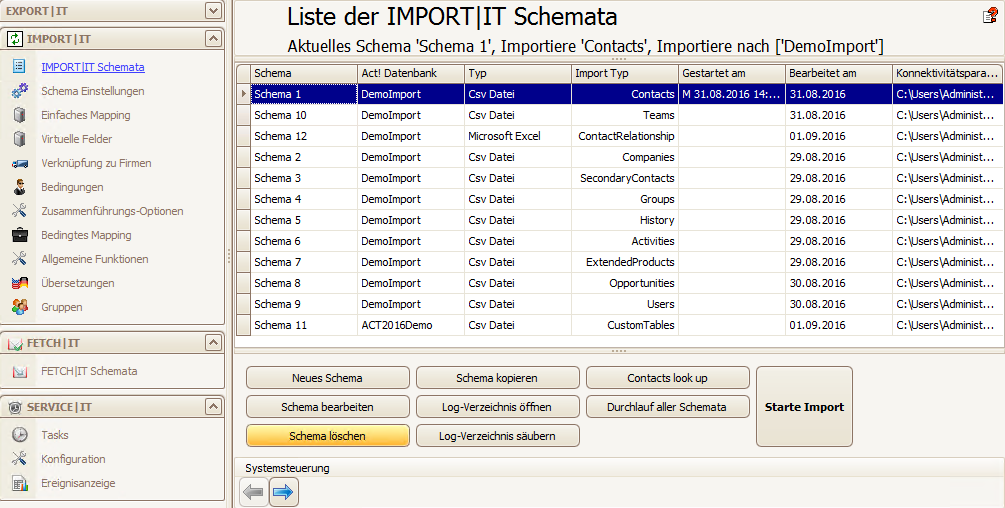Click the Allgemeine Funktionen tools icon
1005x508 pixels.
19,259
